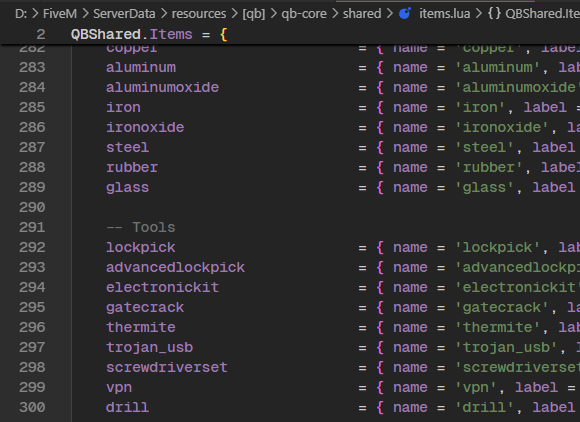The height and width of the screenshot is (422, 580).
Task: Click the string 'thermite' on line 296
Action: point(498,327)
